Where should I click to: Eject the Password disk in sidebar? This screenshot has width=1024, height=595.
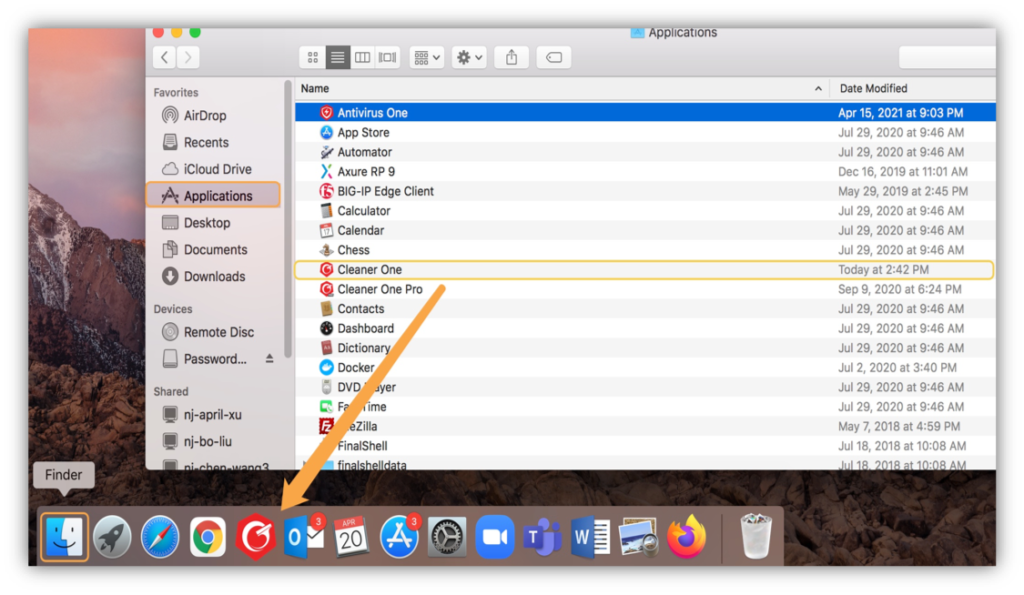[x=269, y=359]
